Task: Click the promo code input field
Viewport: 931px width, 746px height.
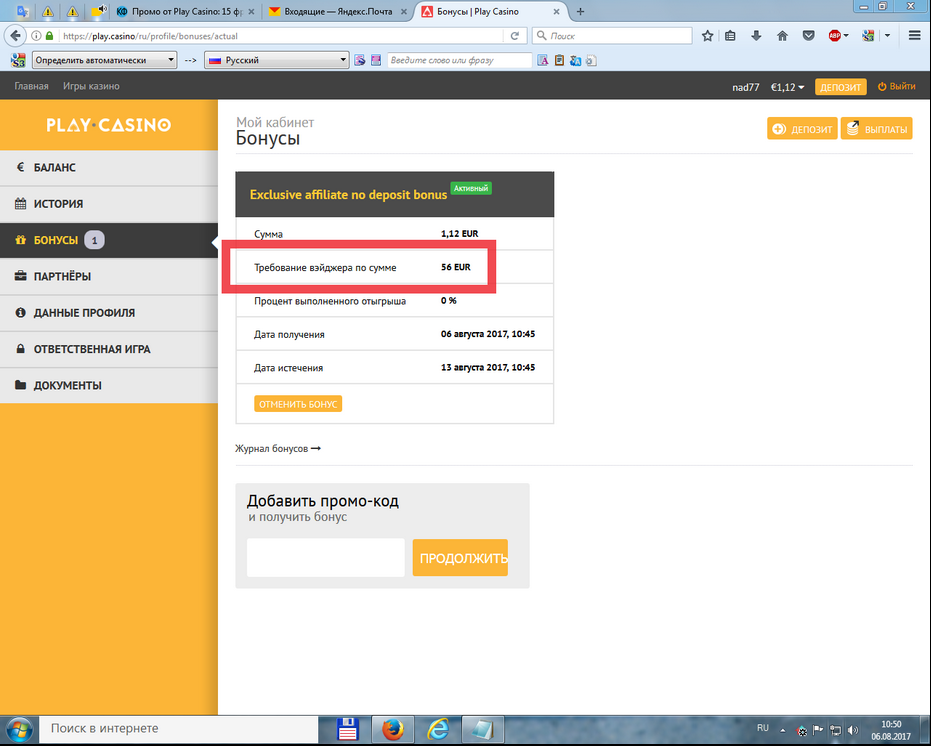Action: 325,558
